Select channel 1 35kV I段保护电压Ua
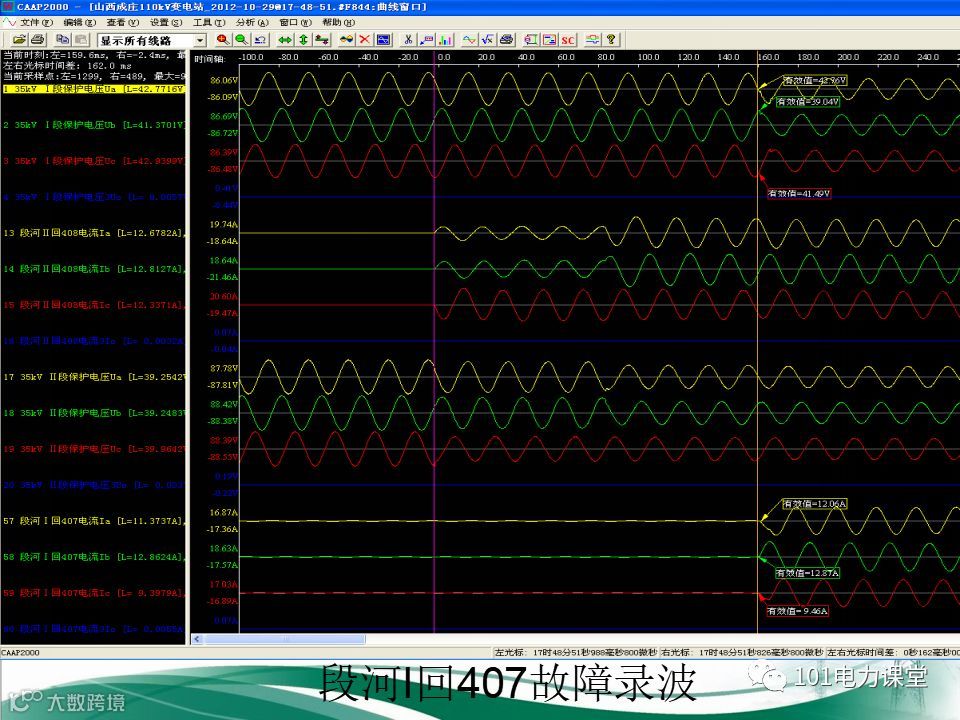This screenshot has width=960, height=720. pos(93,89)
